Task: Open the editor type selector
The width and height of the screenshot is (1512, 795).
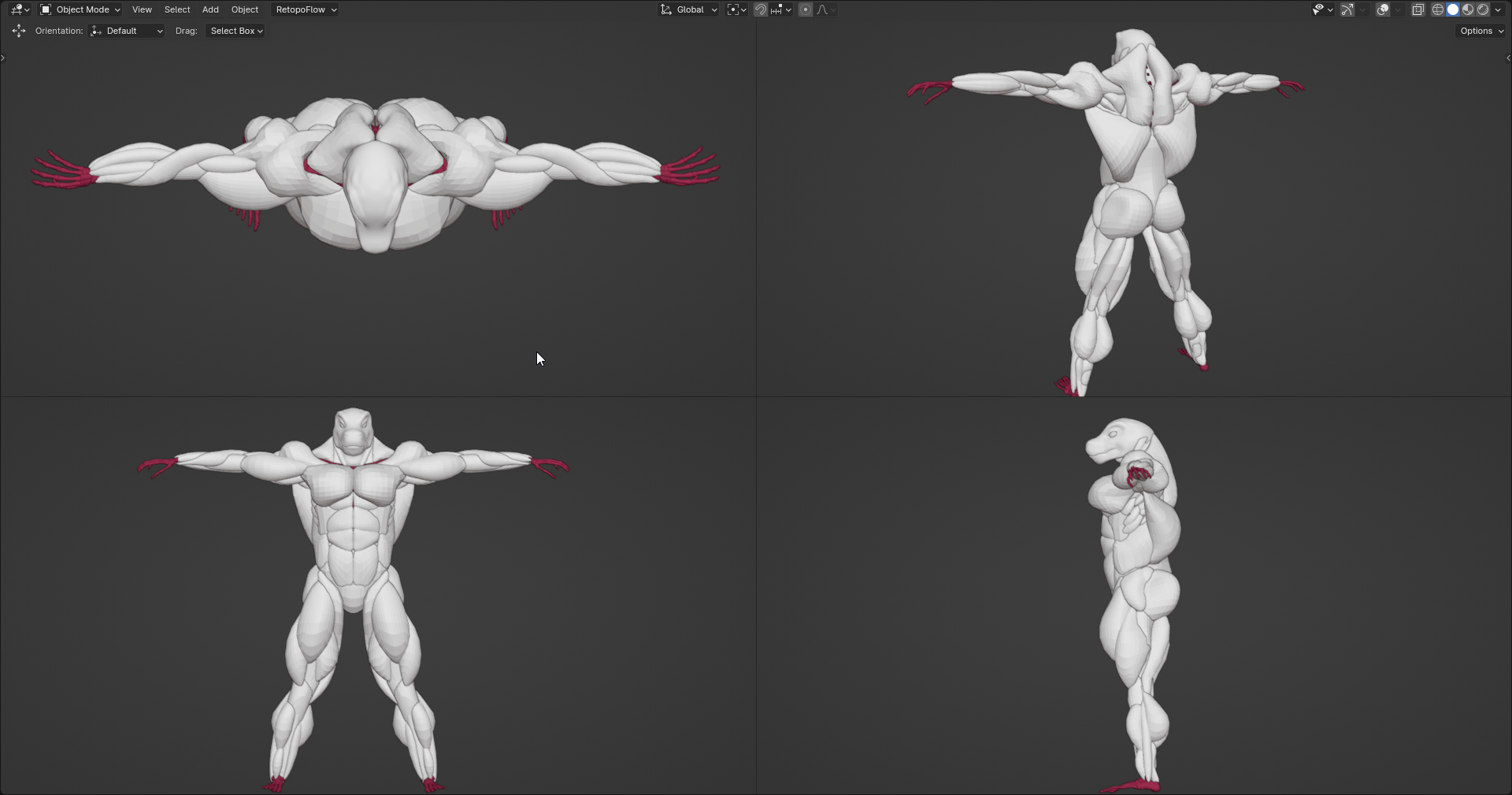Action: point(20,9)
